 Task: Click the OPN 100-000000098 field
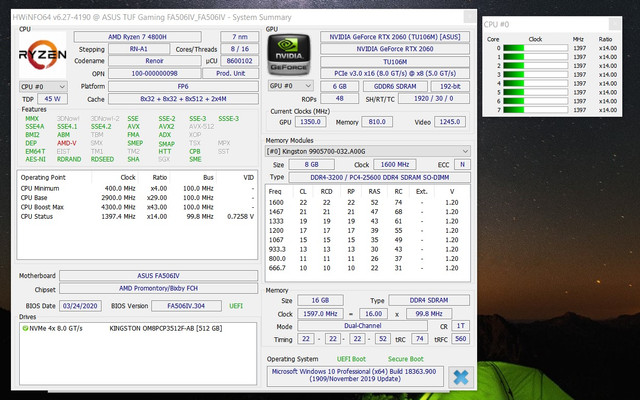click(155, 73)
